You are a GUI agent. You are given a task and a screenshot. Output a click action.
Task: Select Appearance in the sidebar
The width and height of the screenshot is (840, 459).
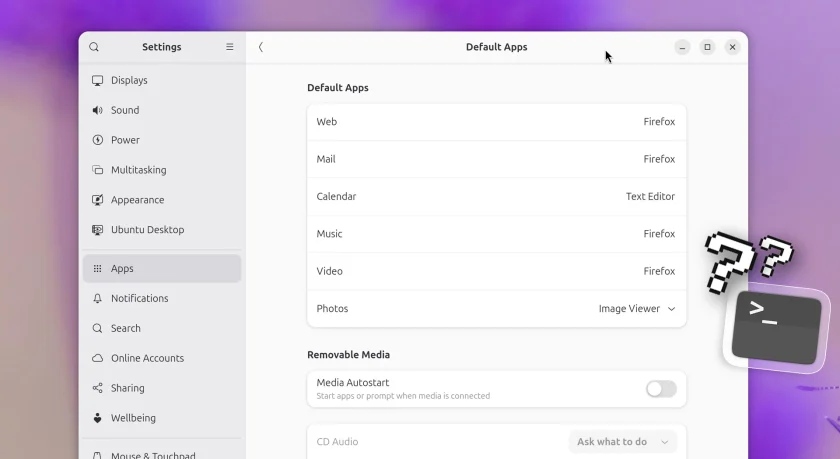(162, 200)
